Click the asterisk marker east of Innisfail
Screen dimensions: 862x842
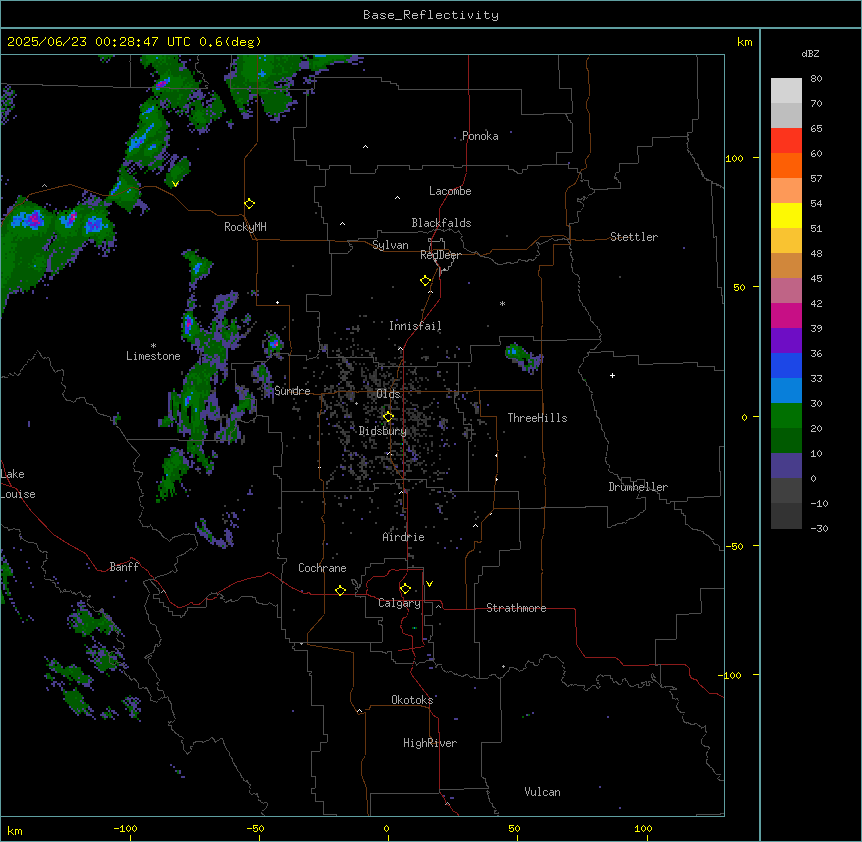[502, 304]
